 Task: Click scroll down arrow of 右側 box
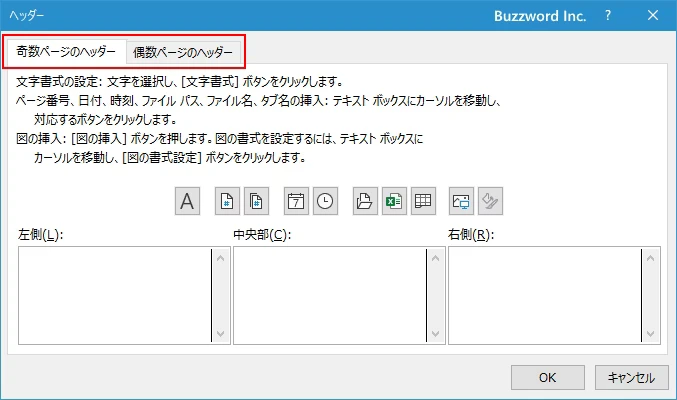pyautogui.click(x=651, y=335)
